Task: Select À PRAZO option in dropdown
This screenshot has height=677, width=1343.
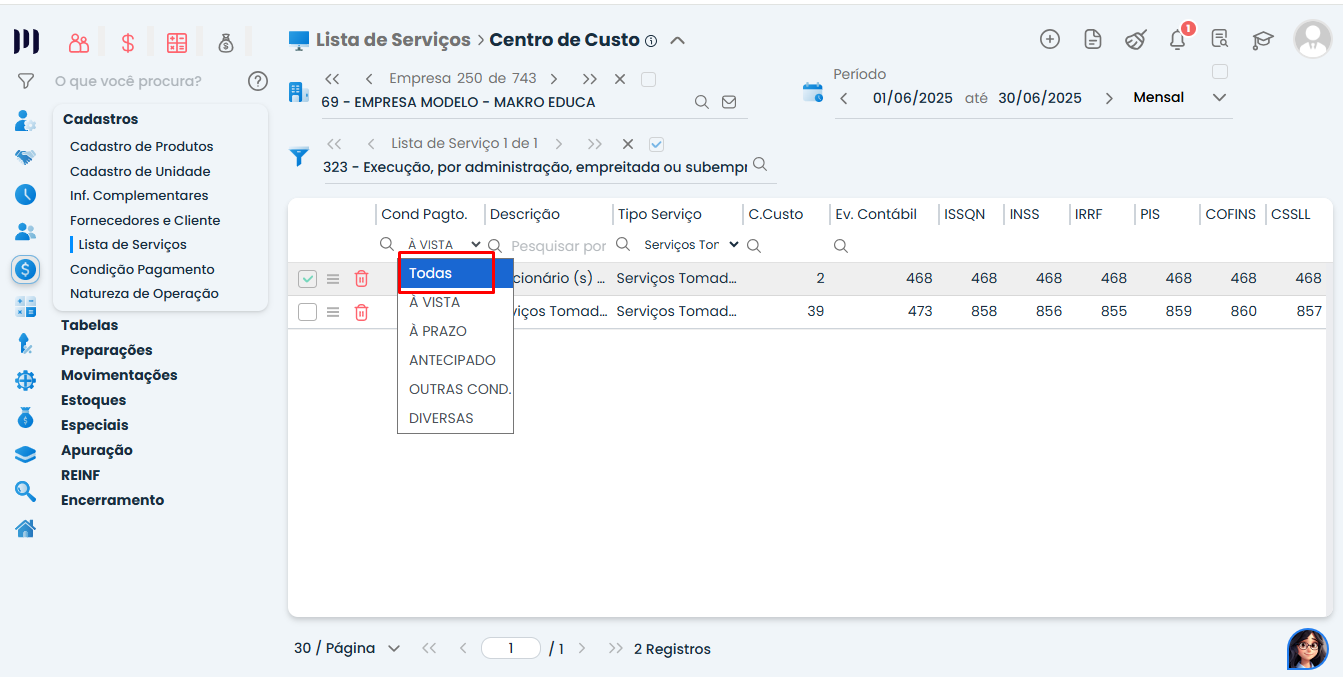Action: (x=455, y=331)
